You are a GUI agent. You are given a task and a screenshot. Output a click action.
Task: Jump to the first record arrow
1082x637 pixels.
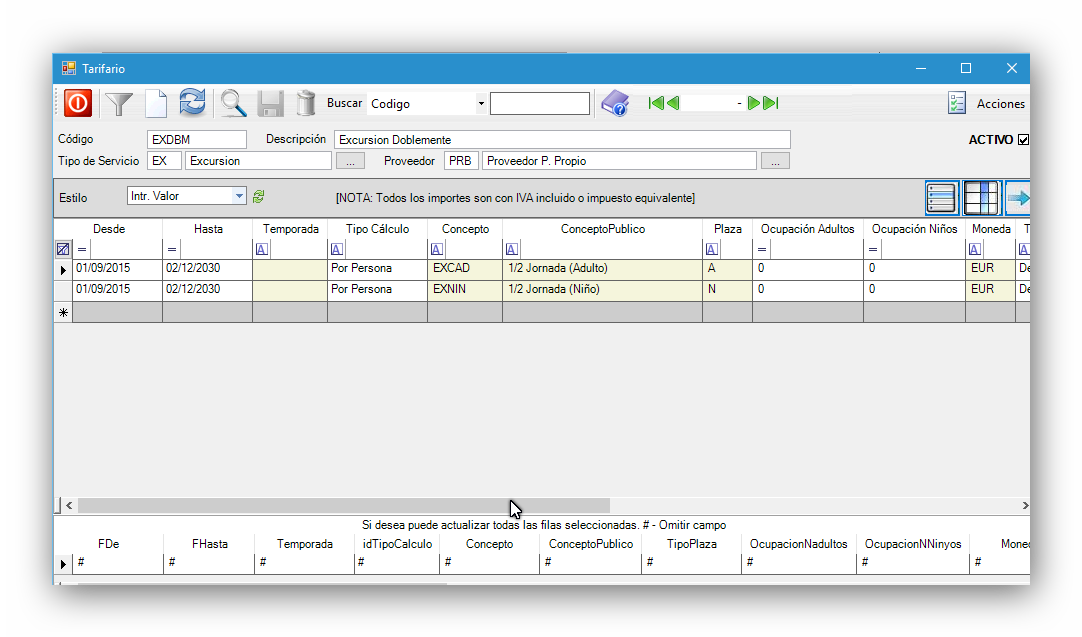(x=656, y=103)
